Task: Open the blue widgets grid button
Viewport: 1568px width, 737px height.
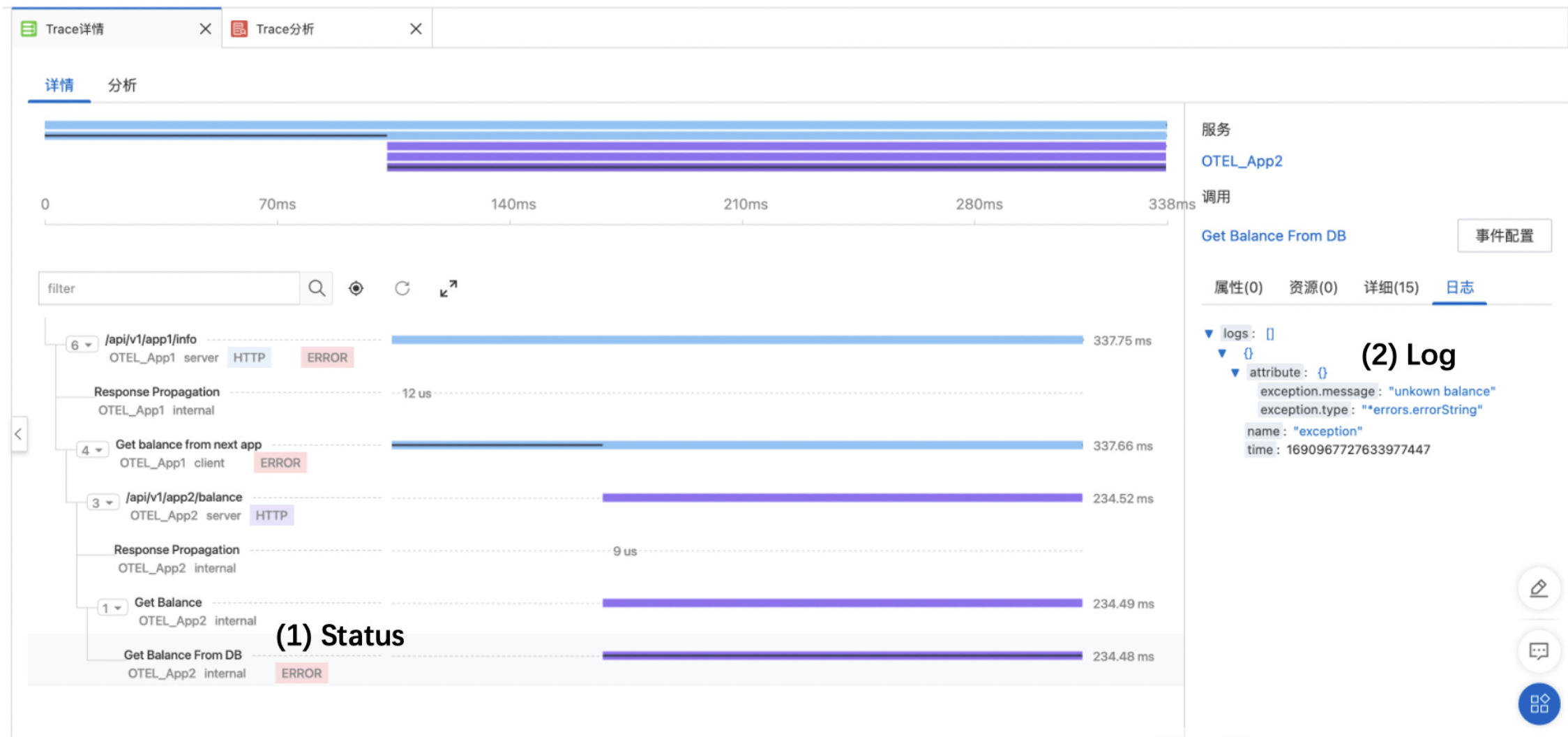Action: [1539, 703]
